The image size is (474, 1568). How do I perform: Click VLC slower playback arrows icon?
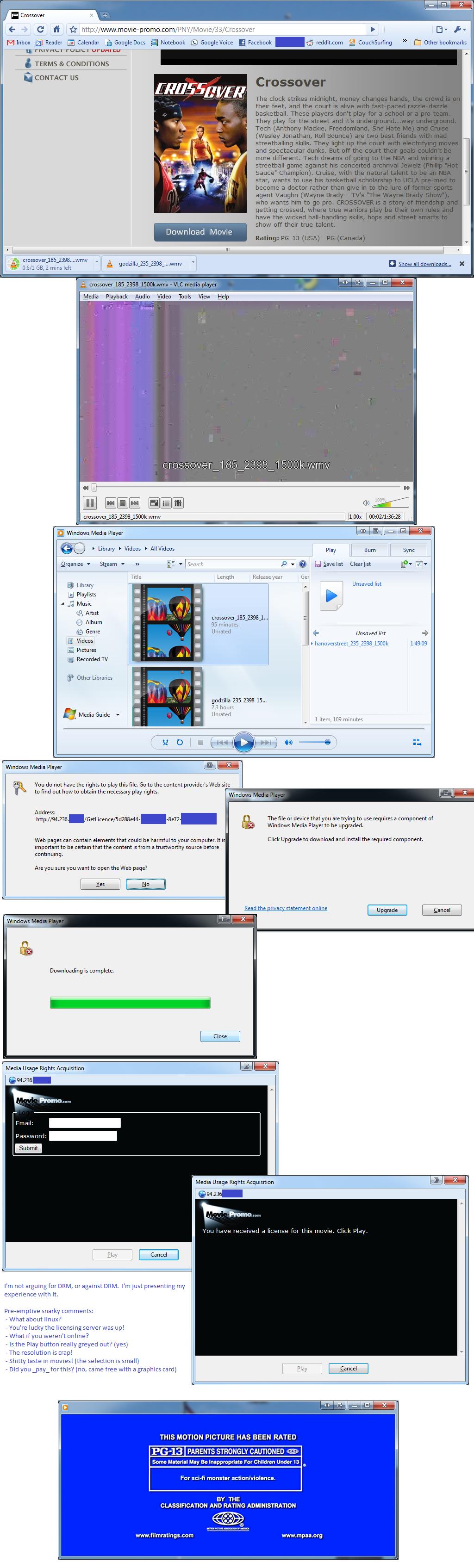click(x=86, y=488)
